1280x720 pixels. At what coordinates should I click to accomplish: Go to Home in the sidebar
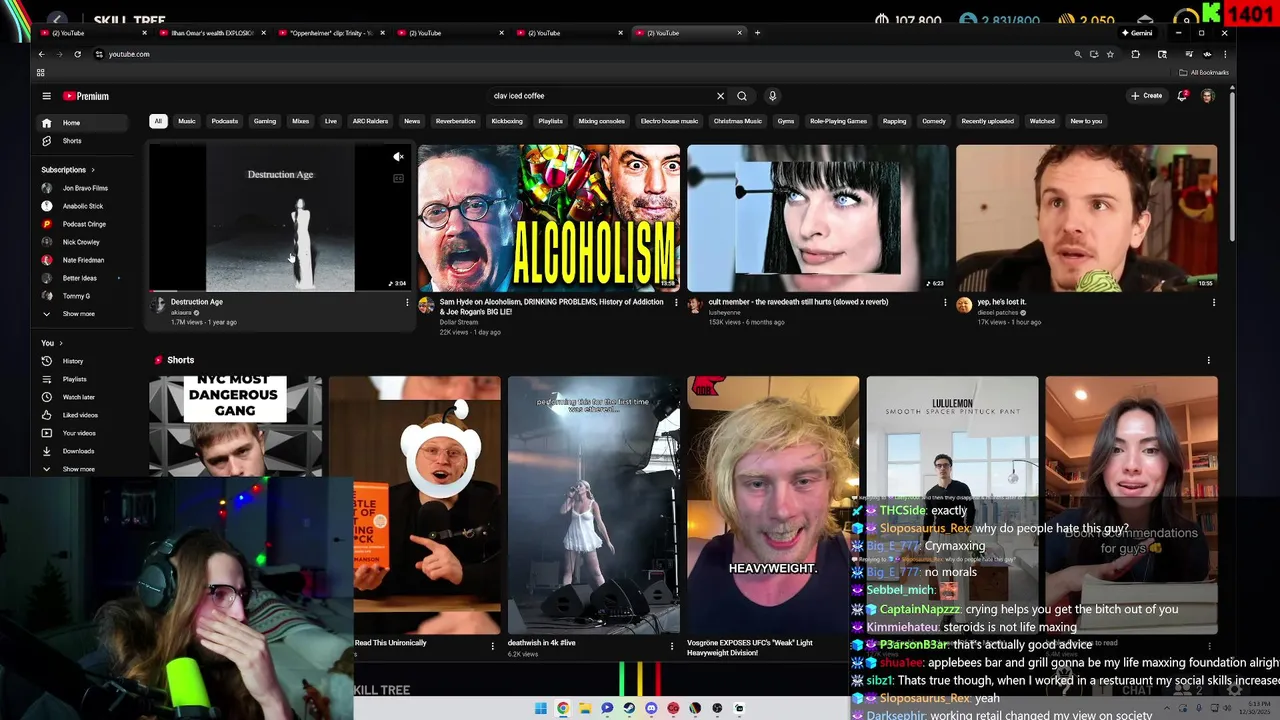(x=83, y=123)
